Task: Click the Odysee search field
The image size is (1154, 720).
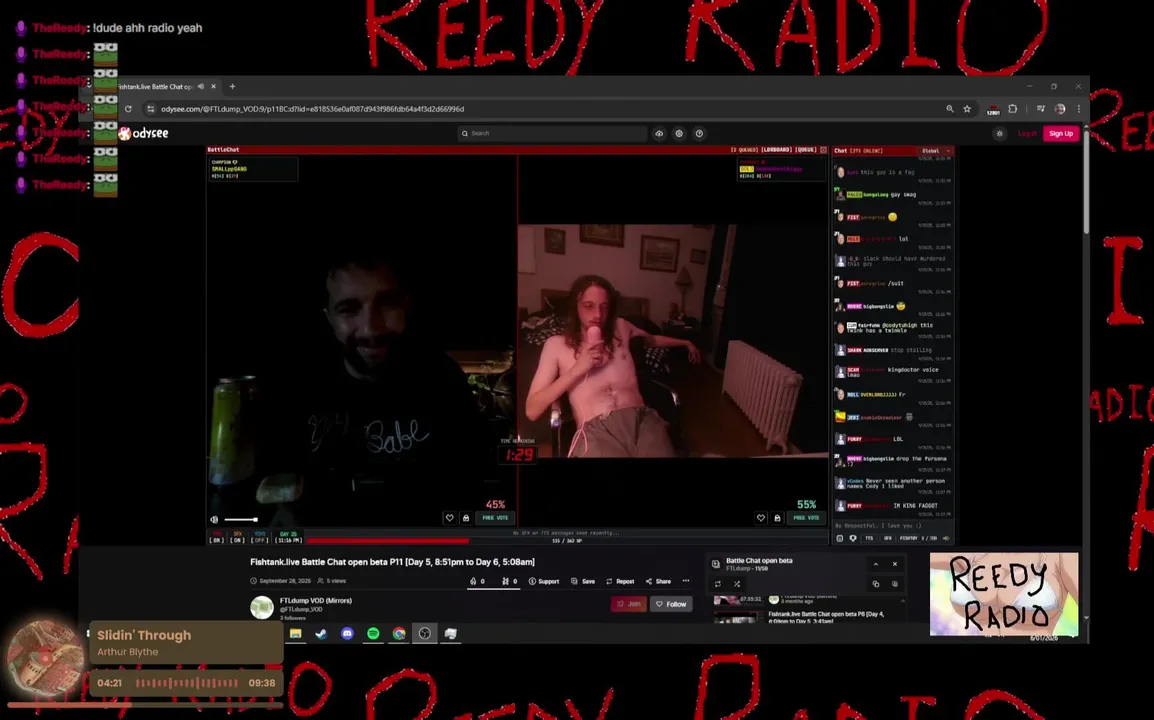Action: pos(552,133)
